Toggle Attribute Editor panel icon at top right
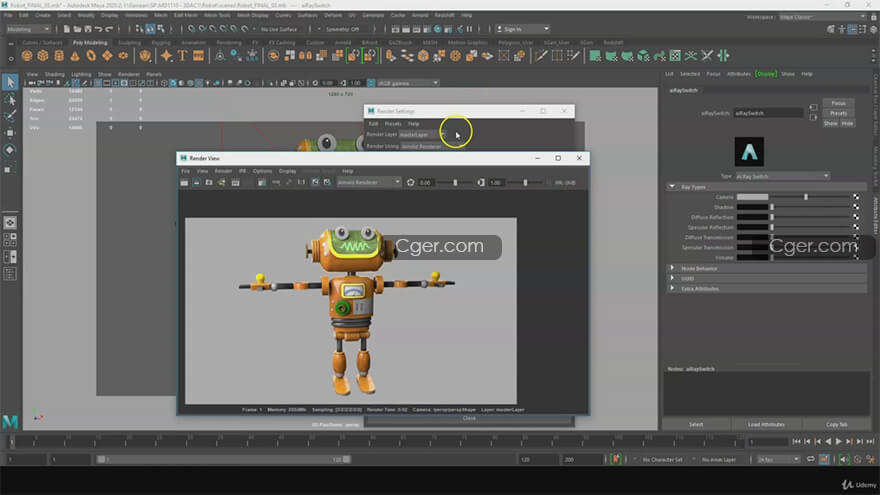Screen dimensions: 880x495 852,29
